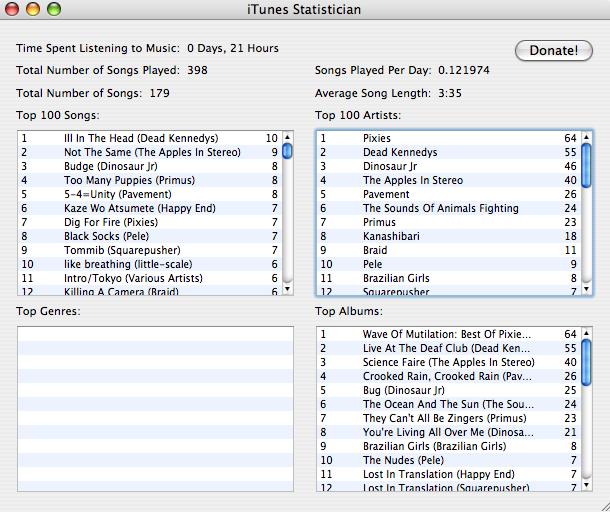Select artist Pele in Top Artists

(x=449, y=264)
